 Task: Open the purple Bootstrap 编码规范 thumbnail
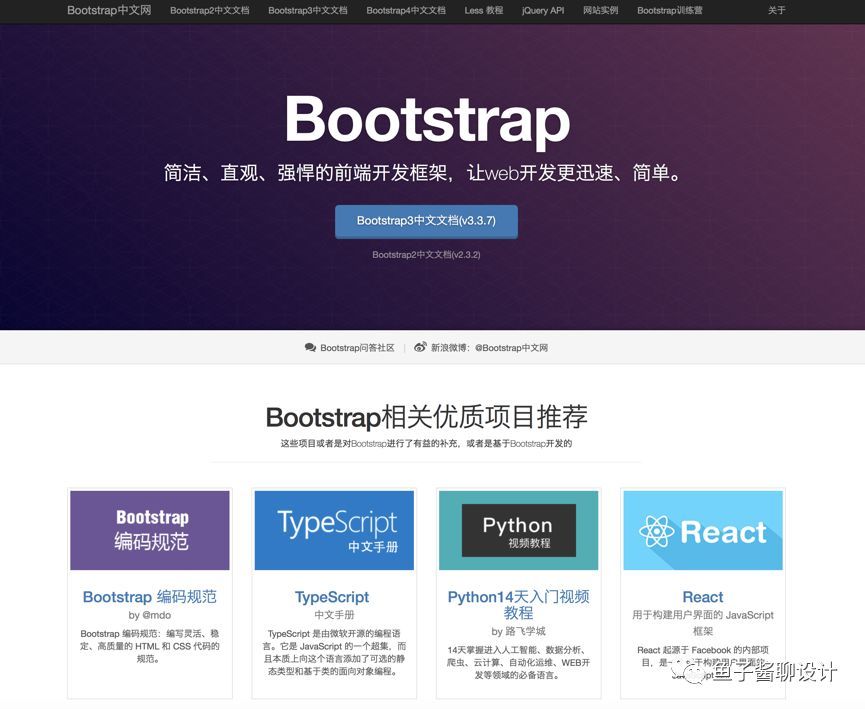coord(150,530)
